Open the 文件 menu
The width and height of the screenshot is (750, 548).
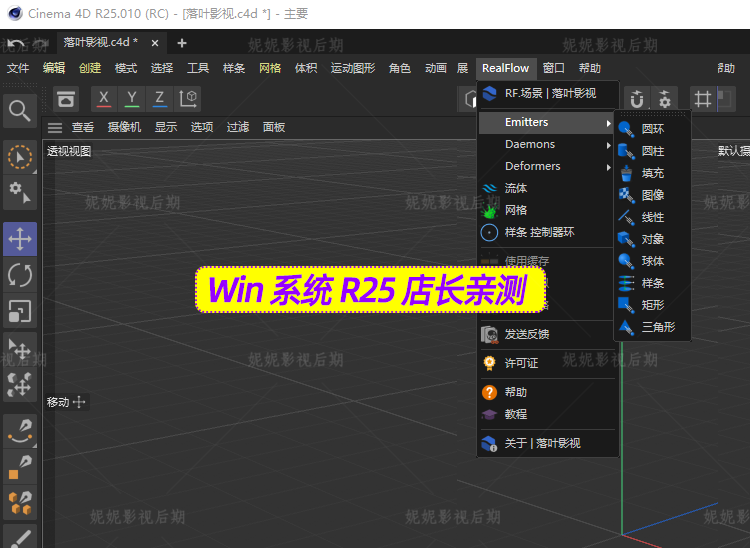18,68
